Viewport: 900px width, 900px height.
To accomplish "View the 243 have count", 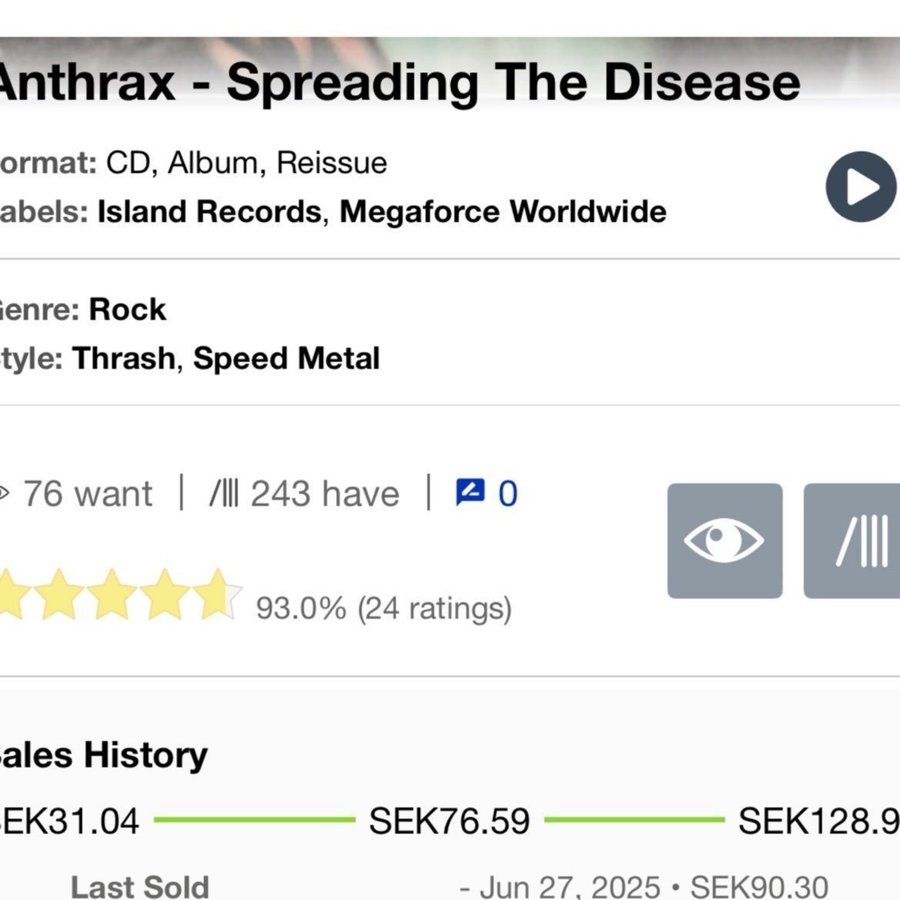I will click(x=323, y=494).
